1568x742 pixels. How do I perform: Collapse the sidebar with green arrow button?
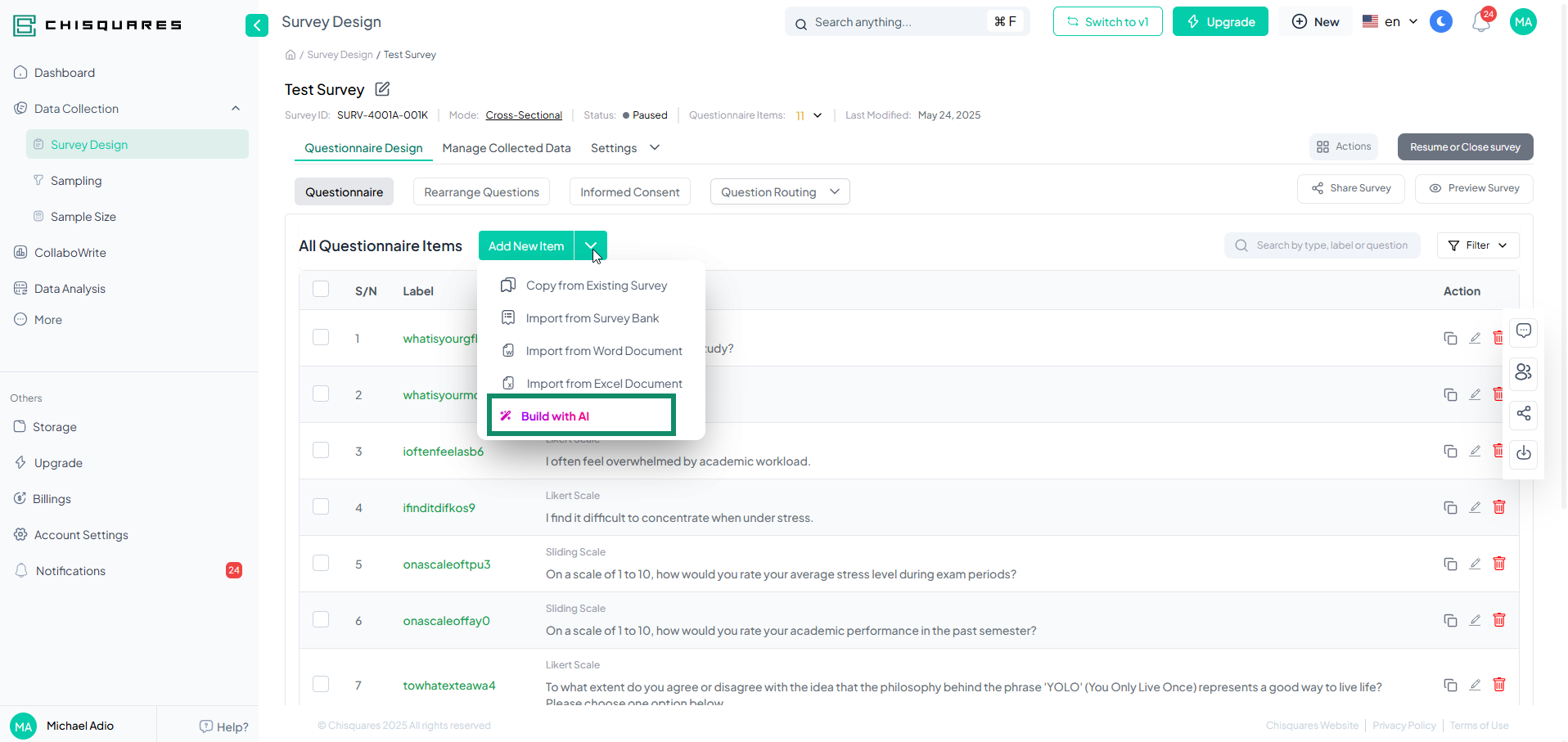coord(257,25)
